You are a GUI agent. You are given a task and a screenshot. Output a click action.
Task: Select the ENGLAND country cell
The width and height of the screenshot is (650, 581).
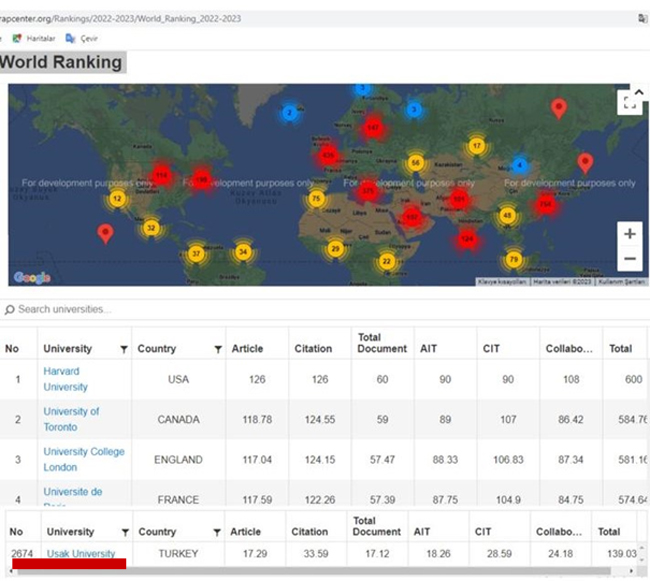tap(178, 460)
